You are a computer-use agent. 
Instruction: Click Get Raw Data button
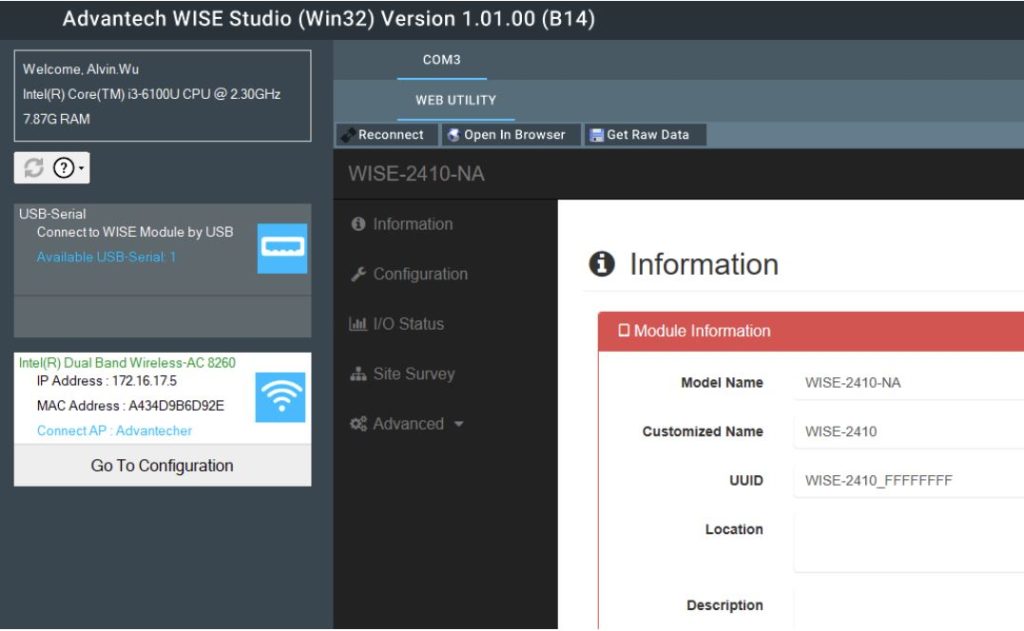tap(639, 135)
